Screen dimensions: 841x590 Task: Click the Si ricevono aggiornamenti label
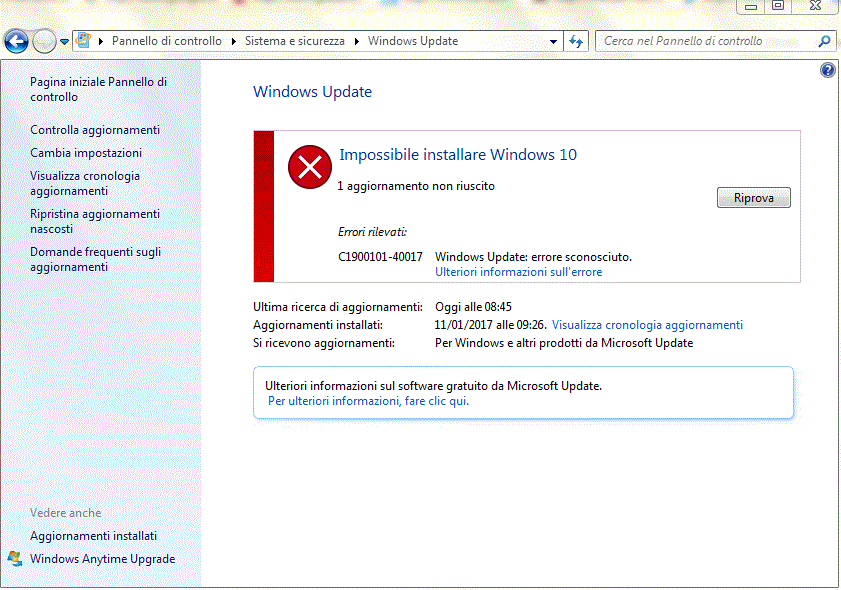pyautogui.click(x=324, y=343)
